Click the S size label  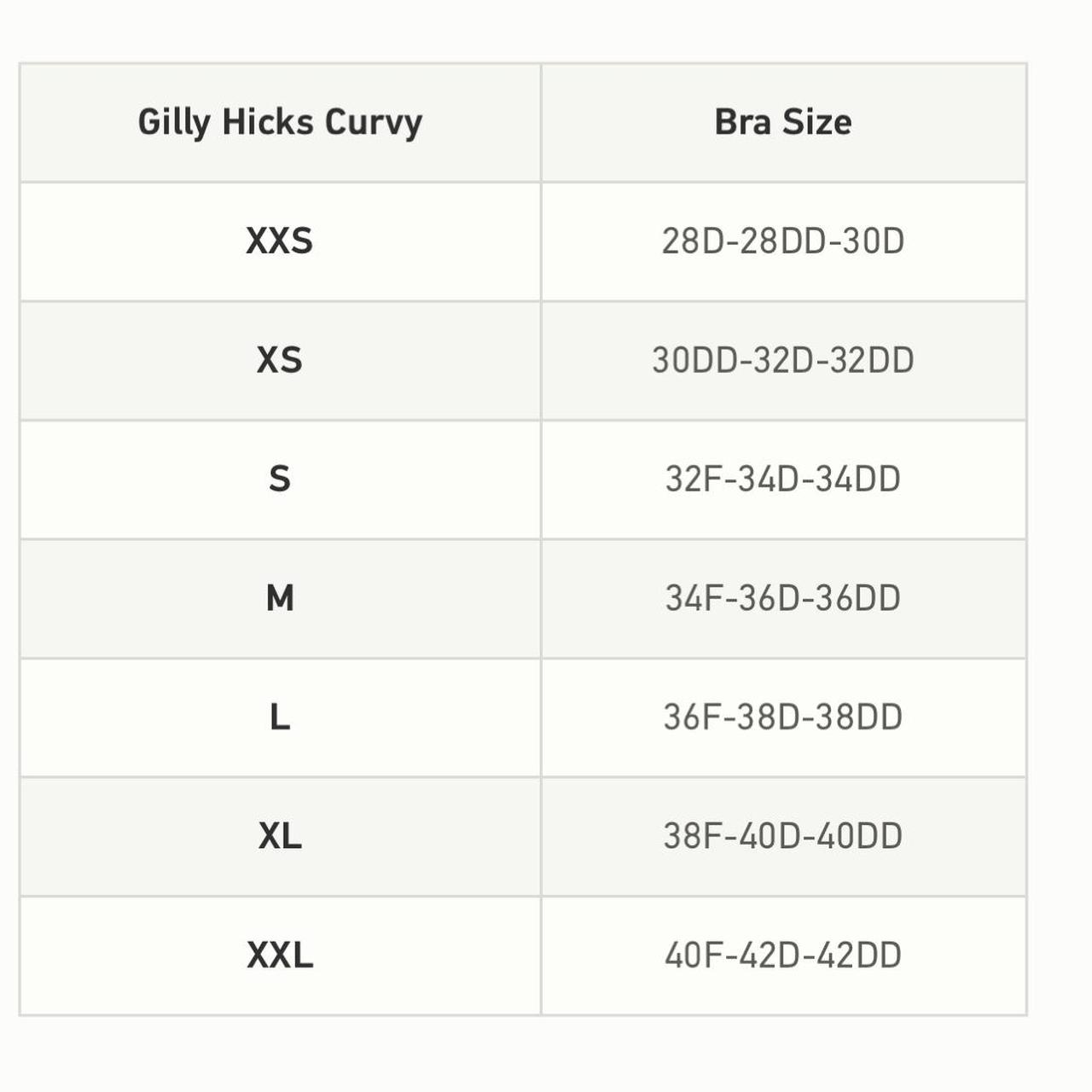pyautogui.click(x=280, y=479)
